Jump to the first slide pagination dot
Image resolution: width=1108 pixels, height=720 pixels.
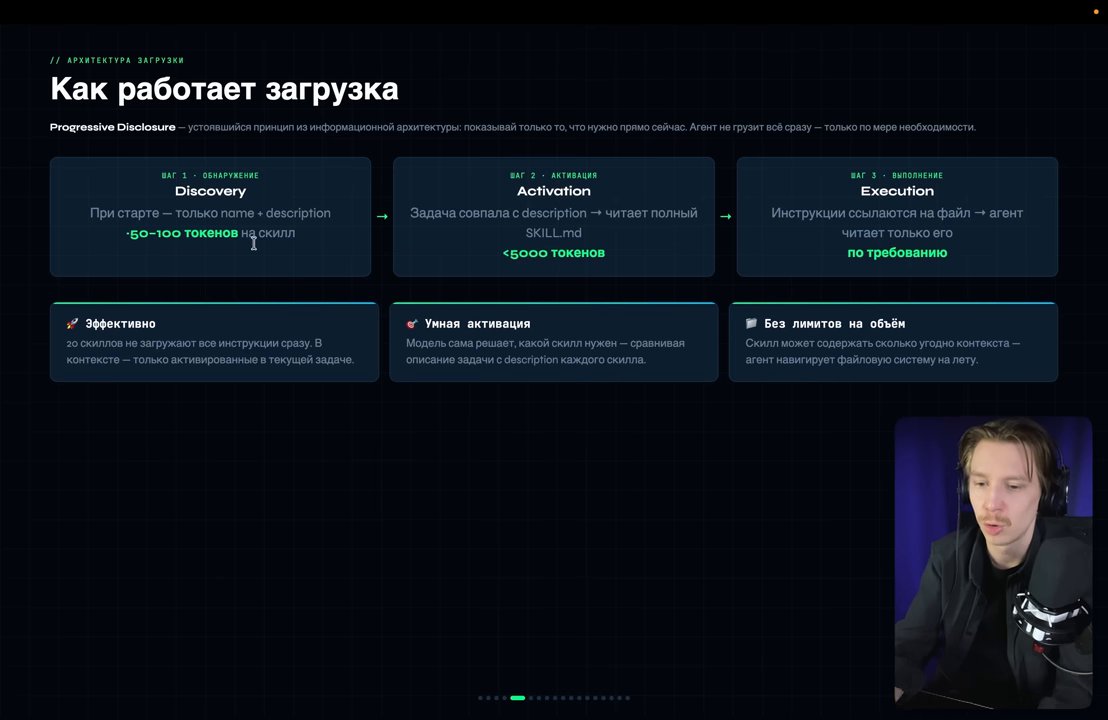pyautogui.click(x=481, y=698)
